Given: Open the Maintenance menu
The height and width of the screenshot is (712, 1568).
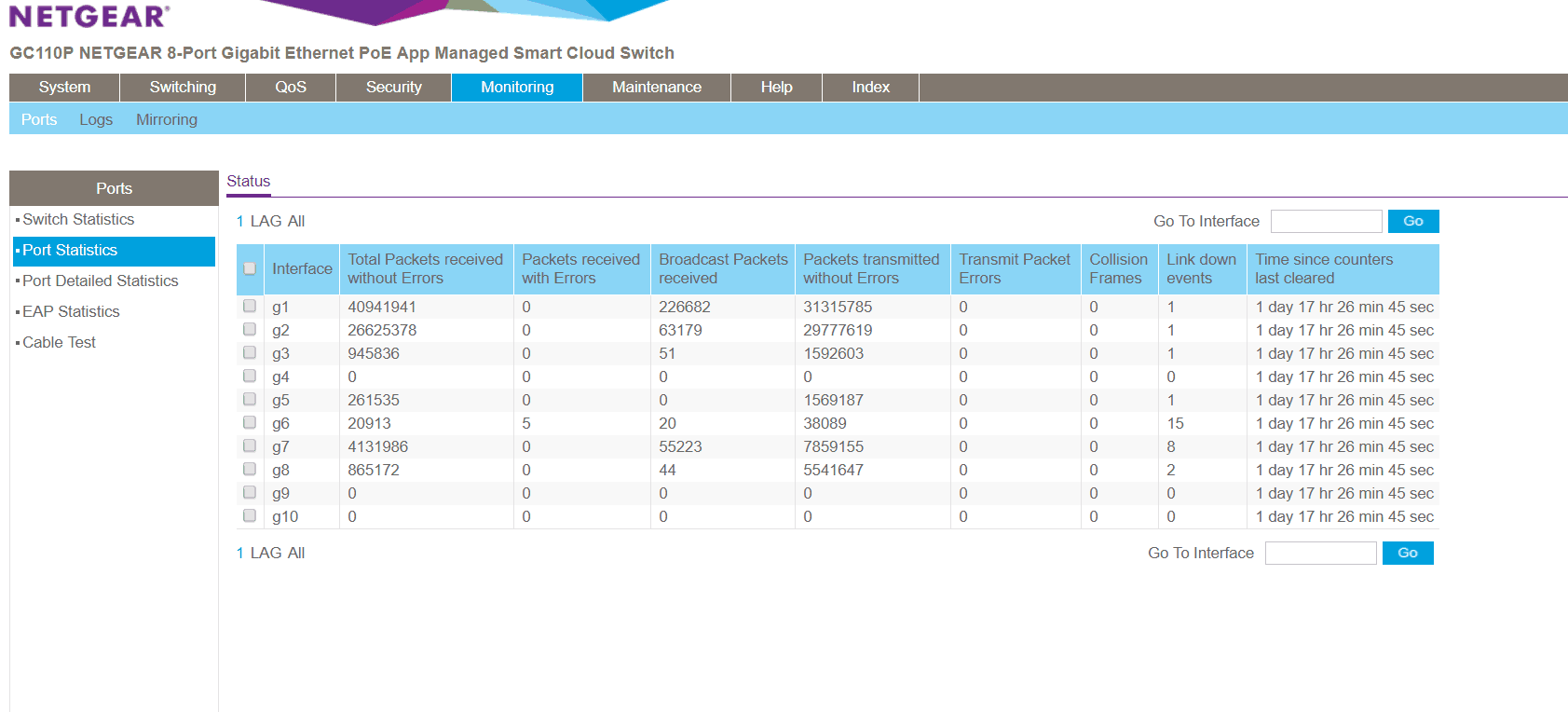Looking at the screenshot, I should click(656, 87).
